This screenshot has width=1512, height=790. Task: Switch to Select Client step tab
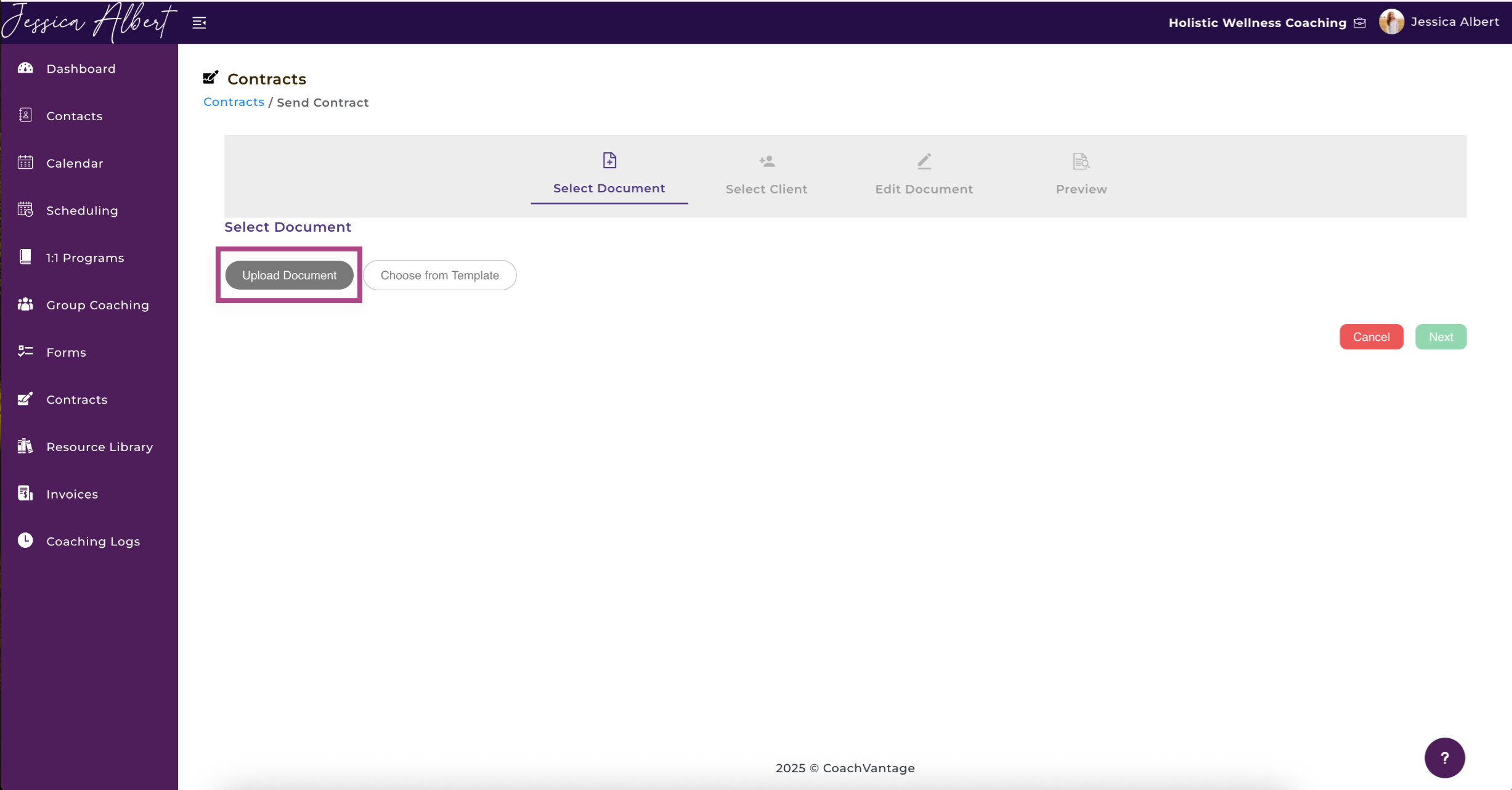point(766,176)
